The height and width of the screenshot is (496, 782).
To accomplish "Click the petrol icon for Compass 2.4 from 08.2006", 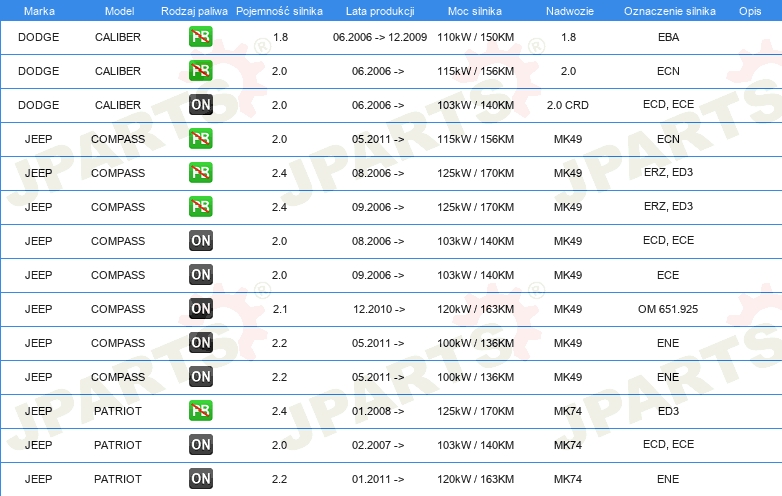I will point(200,172).
